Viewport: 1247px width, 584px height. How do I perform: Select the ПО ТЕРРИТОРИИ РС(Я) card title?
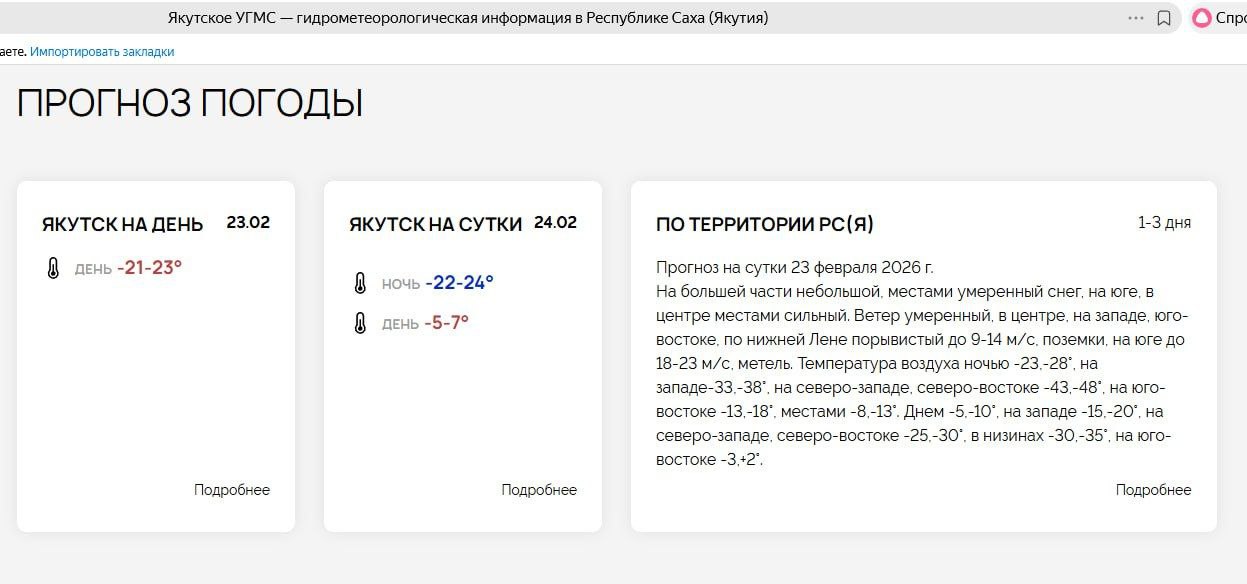point(764,225)
